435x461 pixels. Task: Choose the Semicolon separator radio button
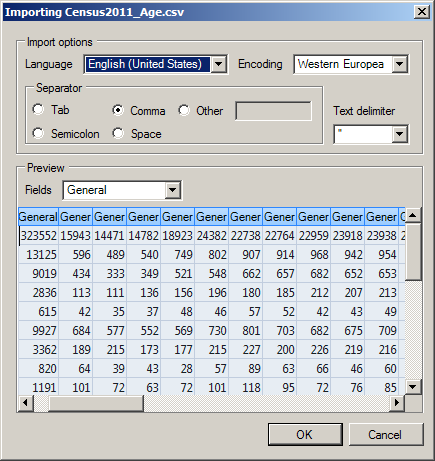click(x=38, y=133)
